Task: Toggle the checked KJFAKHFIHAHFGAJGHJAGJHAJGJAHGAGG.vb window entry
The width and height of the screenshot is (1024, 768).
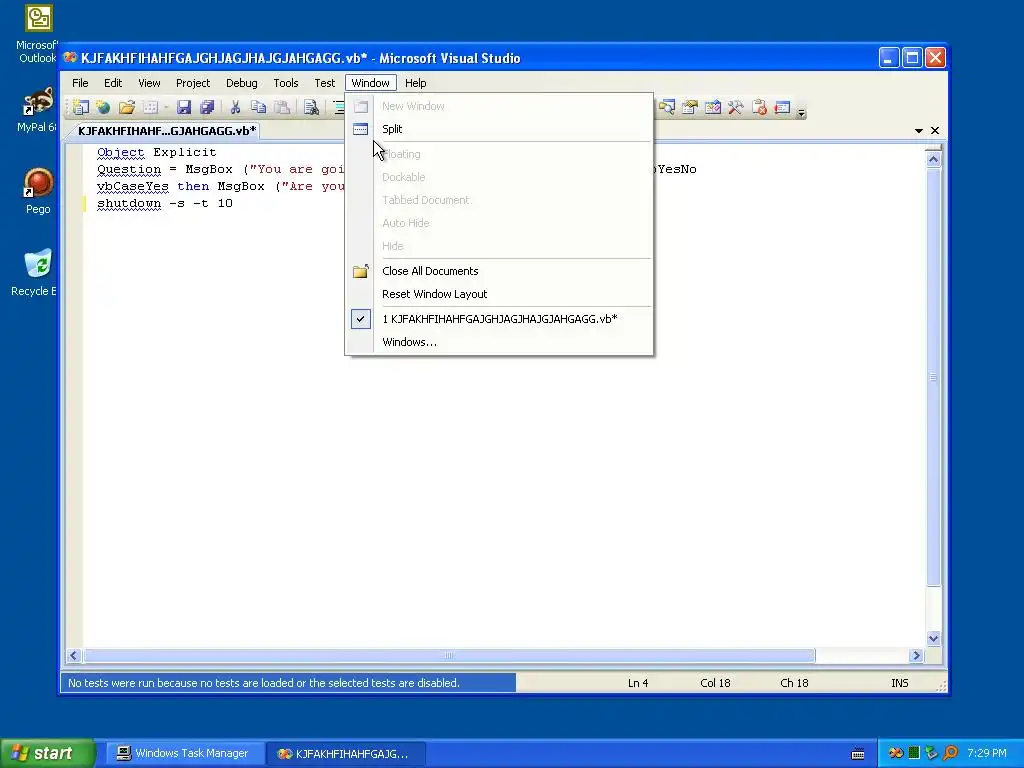Action: click(x=500, y=319)
